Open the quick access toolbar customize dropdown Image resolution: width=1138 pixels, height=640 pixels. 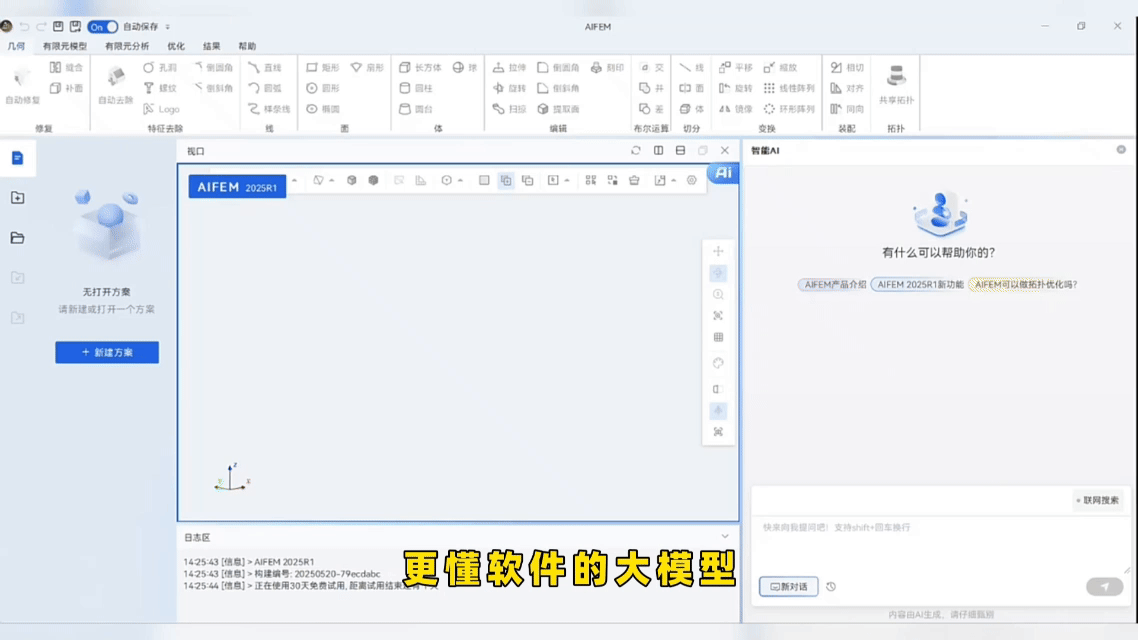point(168,27)
